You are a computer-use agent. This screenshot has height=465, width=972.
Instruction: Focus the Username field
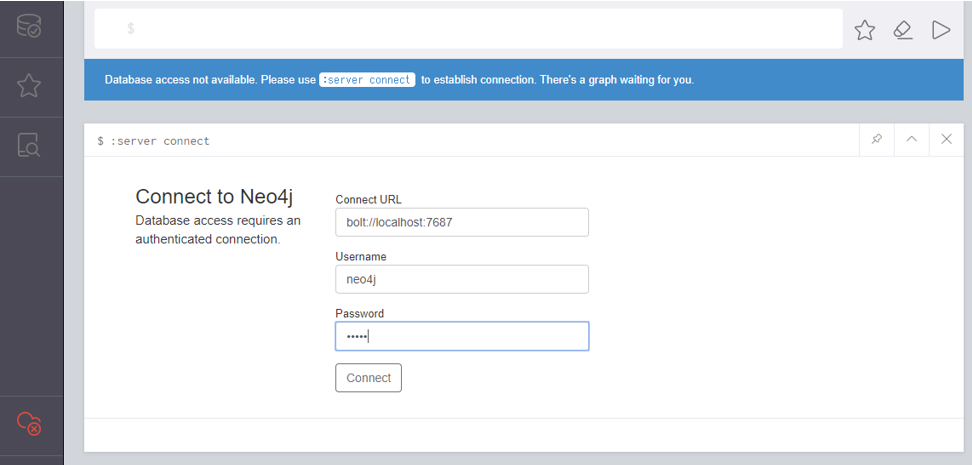click(x=462, y=279)
